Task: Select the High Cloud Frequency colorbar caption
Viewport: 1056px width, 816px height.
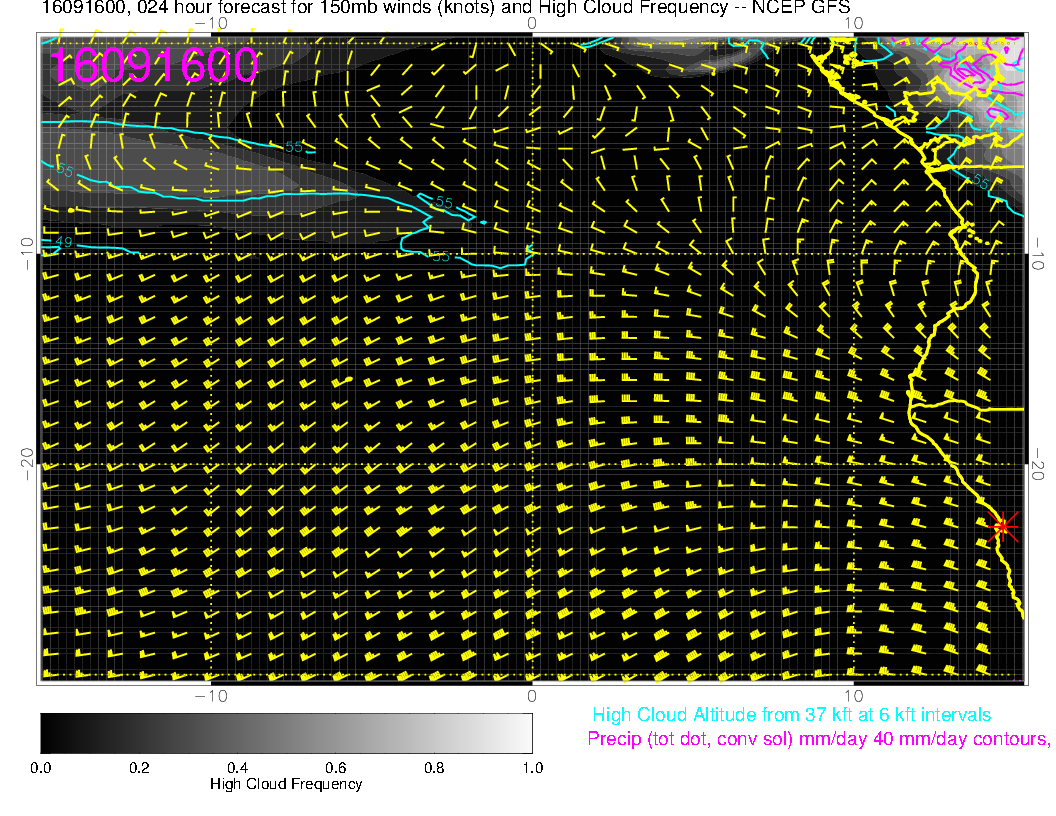Action: [x=286, y=784]
